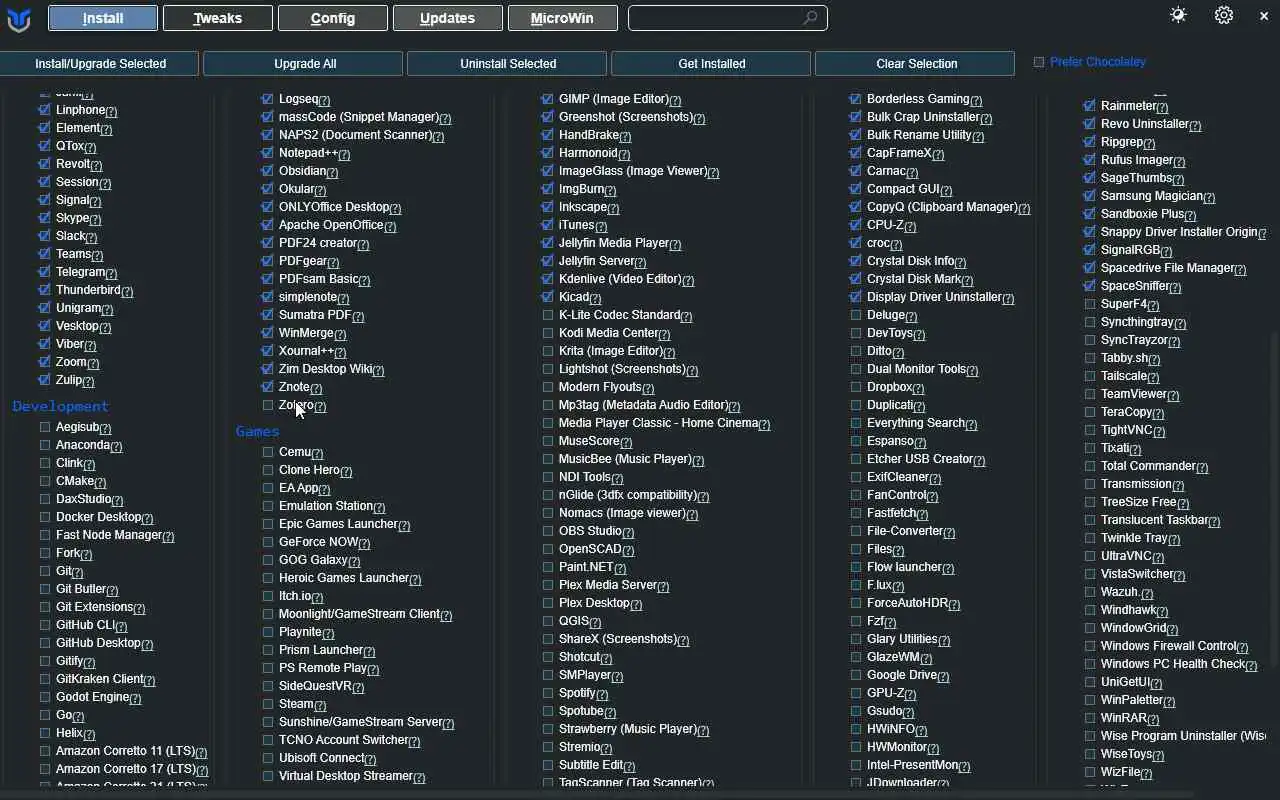The image size is (1280, 800).
Task: Open the help link (?) next to Zotero
Action: pos(319,406)
